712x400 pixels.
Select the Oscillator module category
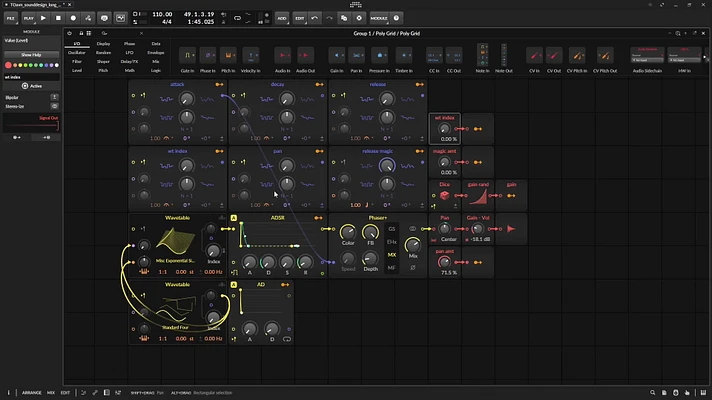[77, 53]
